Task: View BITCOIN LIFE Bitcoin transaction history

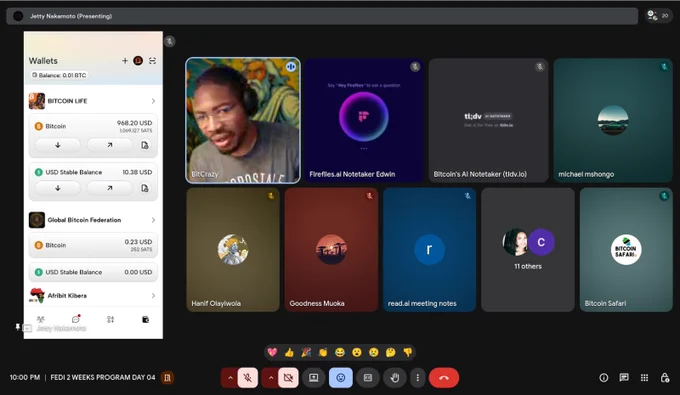Action: [145, 145]
